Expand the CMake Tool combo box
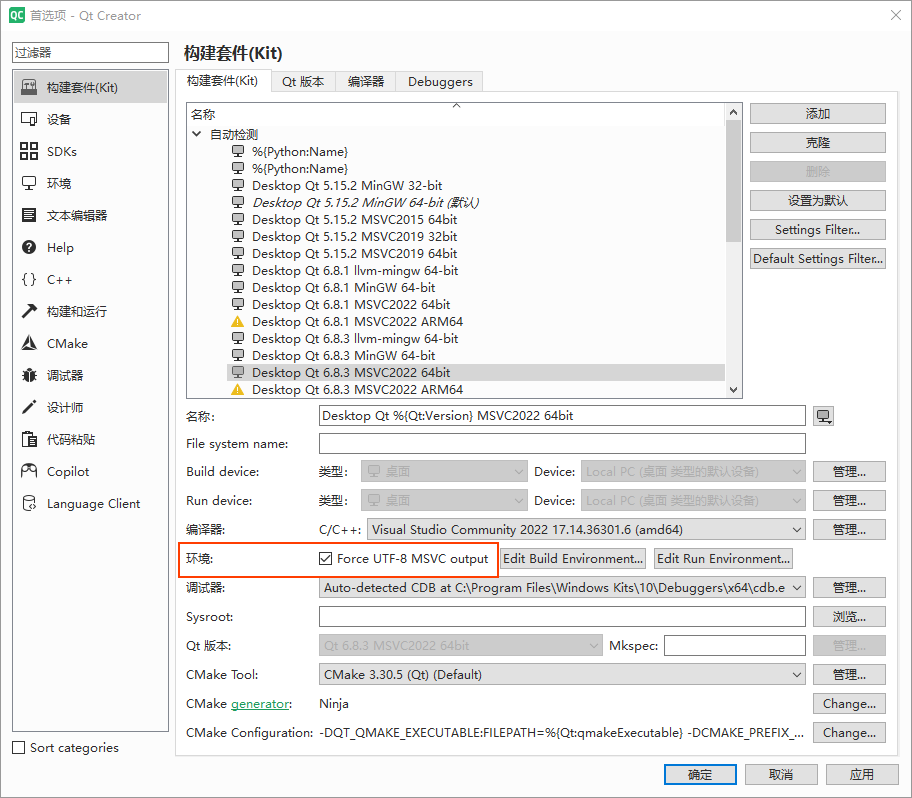The image size is (912, 798). point(562,675)
